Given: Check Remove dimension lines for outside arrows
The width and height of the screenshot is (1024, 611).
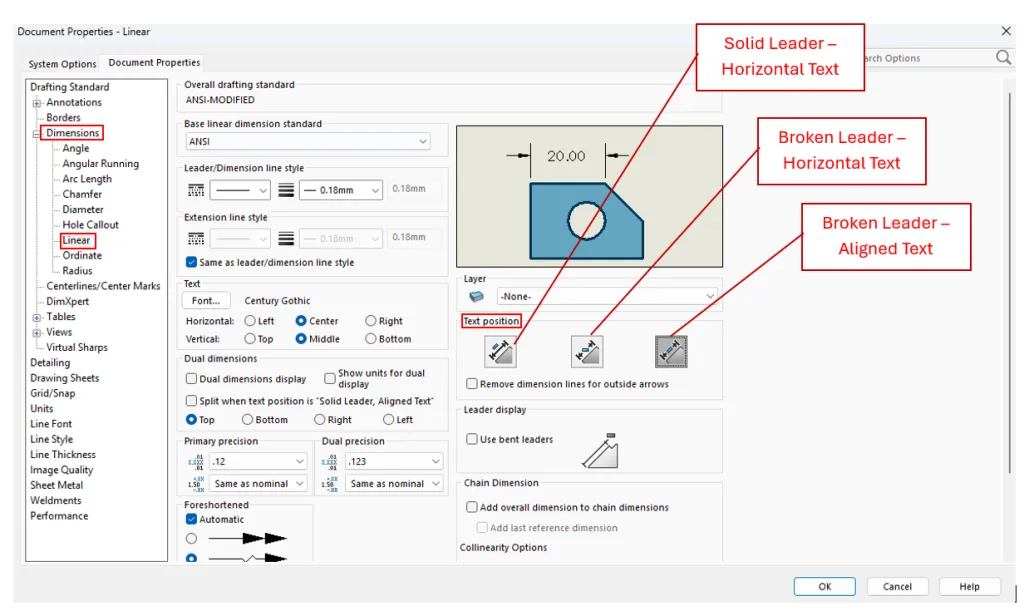Looking at the screenshot, I should (472, 384).
